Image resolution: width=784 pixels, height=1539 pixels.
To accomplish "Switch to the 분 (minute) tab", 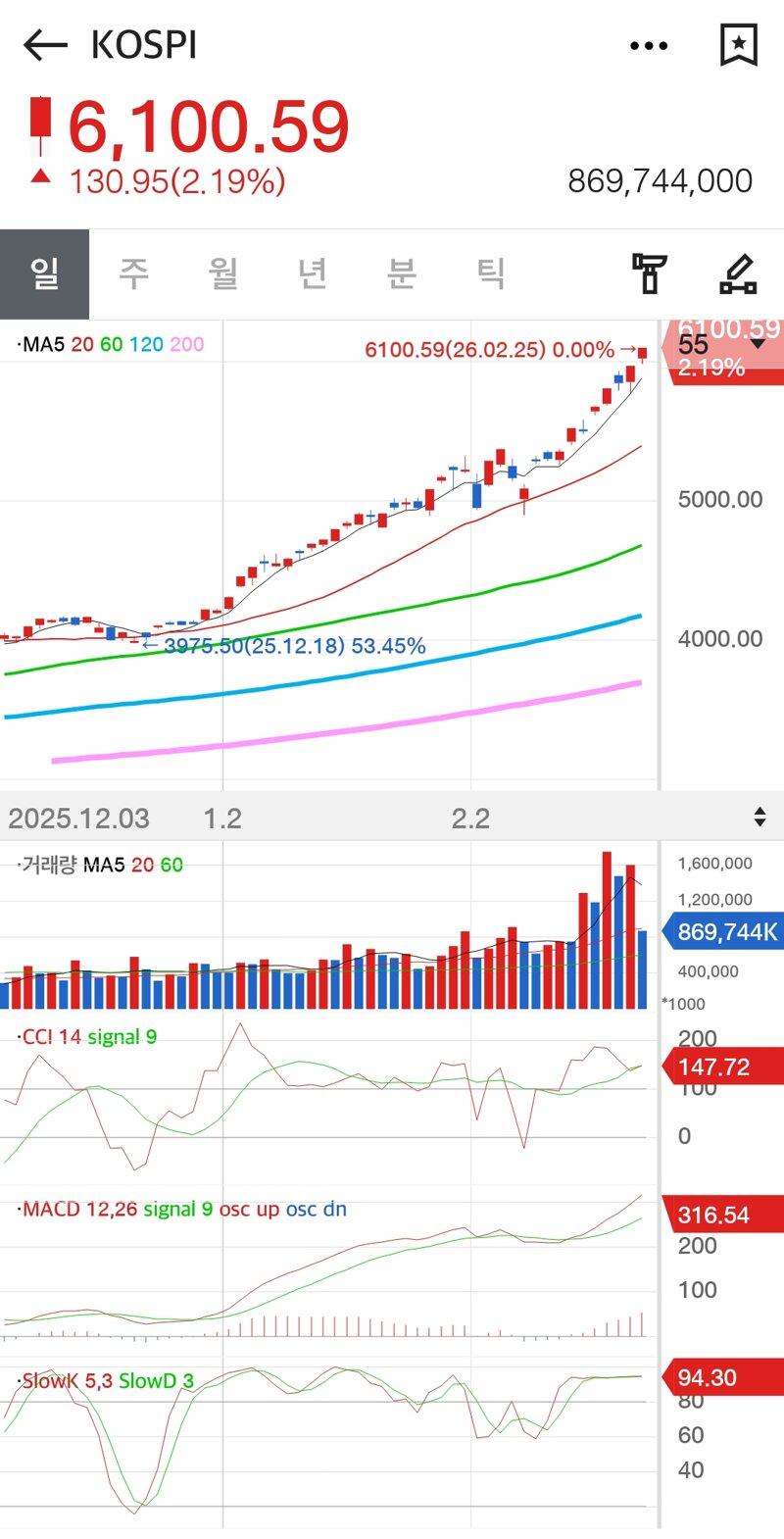I will coord(402,273).
